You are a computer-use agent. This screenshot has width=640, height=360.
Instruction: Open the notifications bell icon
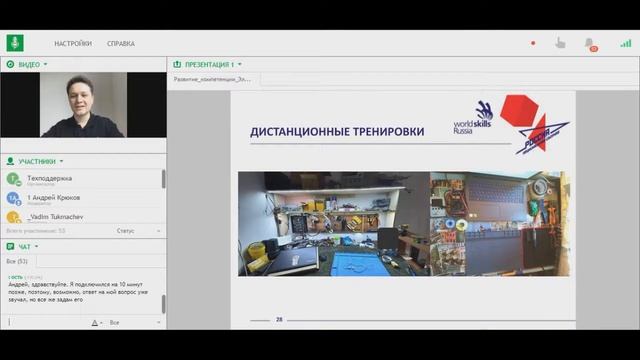[590, 44]
